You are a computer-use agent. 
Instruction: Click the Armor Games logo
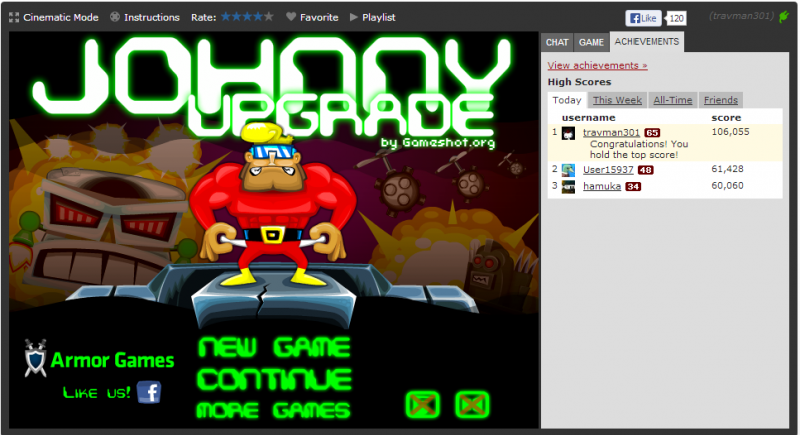99,359
